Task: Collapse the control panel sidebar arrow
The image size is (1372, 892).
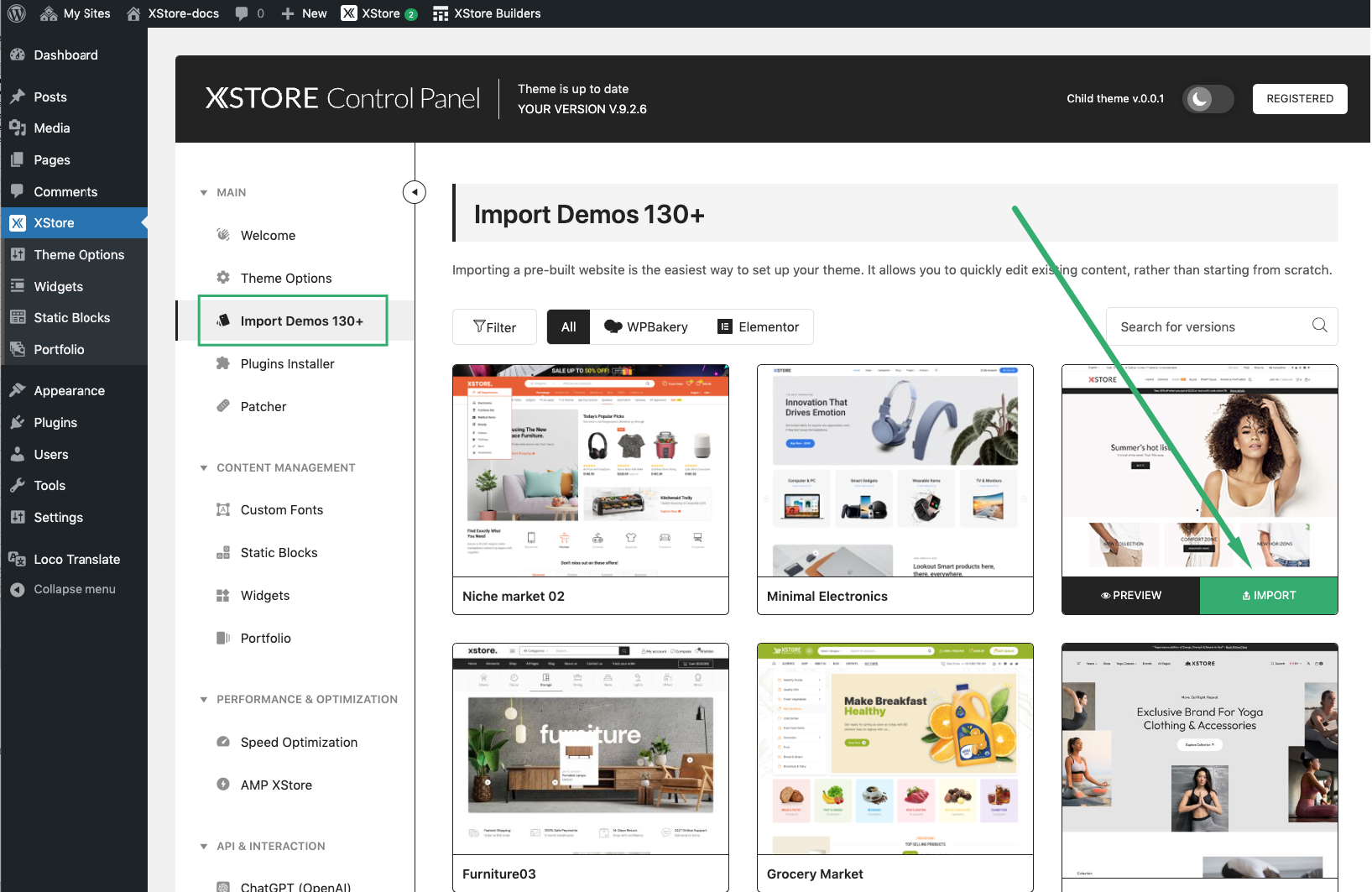Action: [x=415, y=192]
